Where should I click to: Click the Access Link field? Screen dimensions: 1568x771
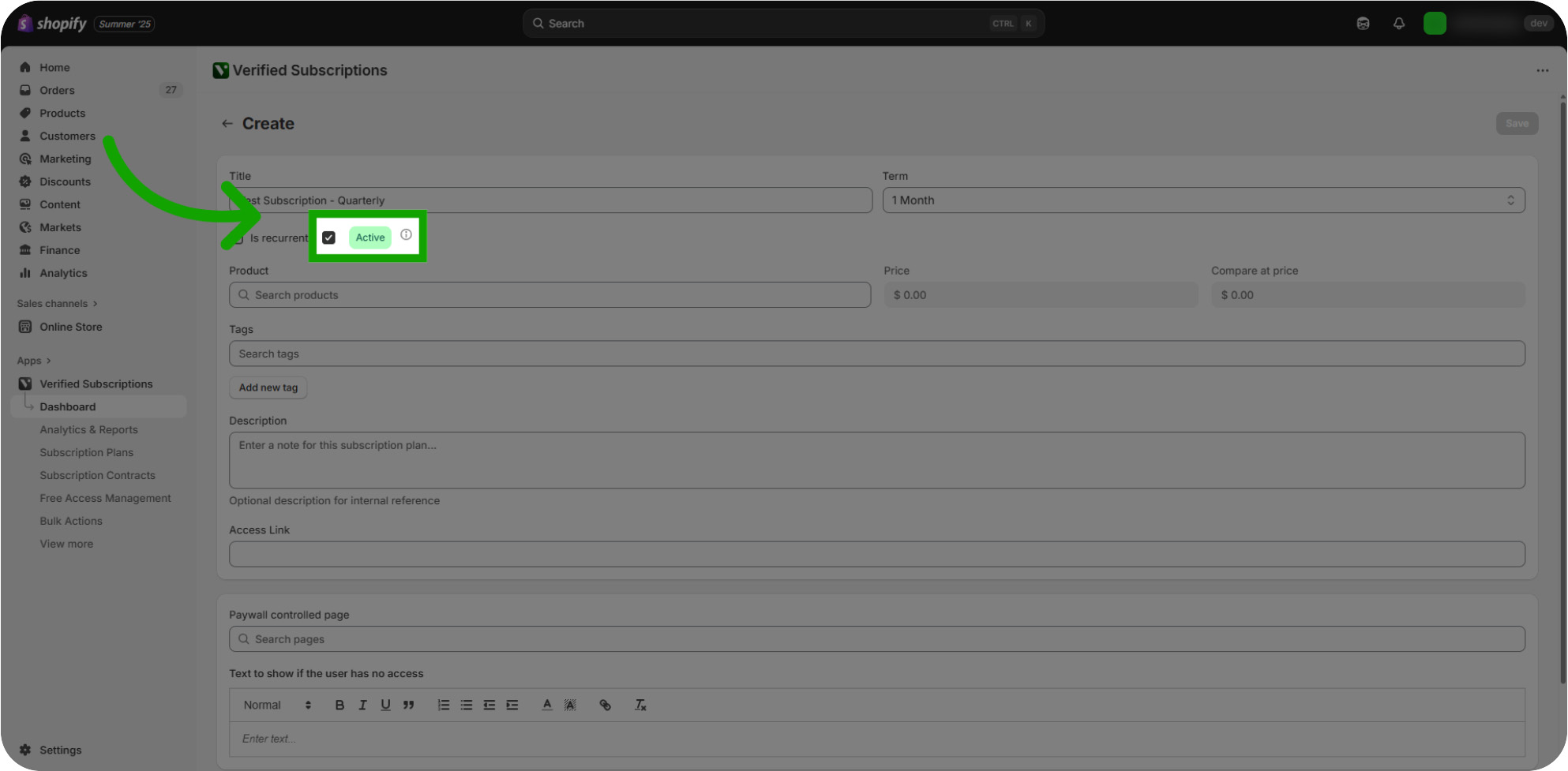point(877,555)
